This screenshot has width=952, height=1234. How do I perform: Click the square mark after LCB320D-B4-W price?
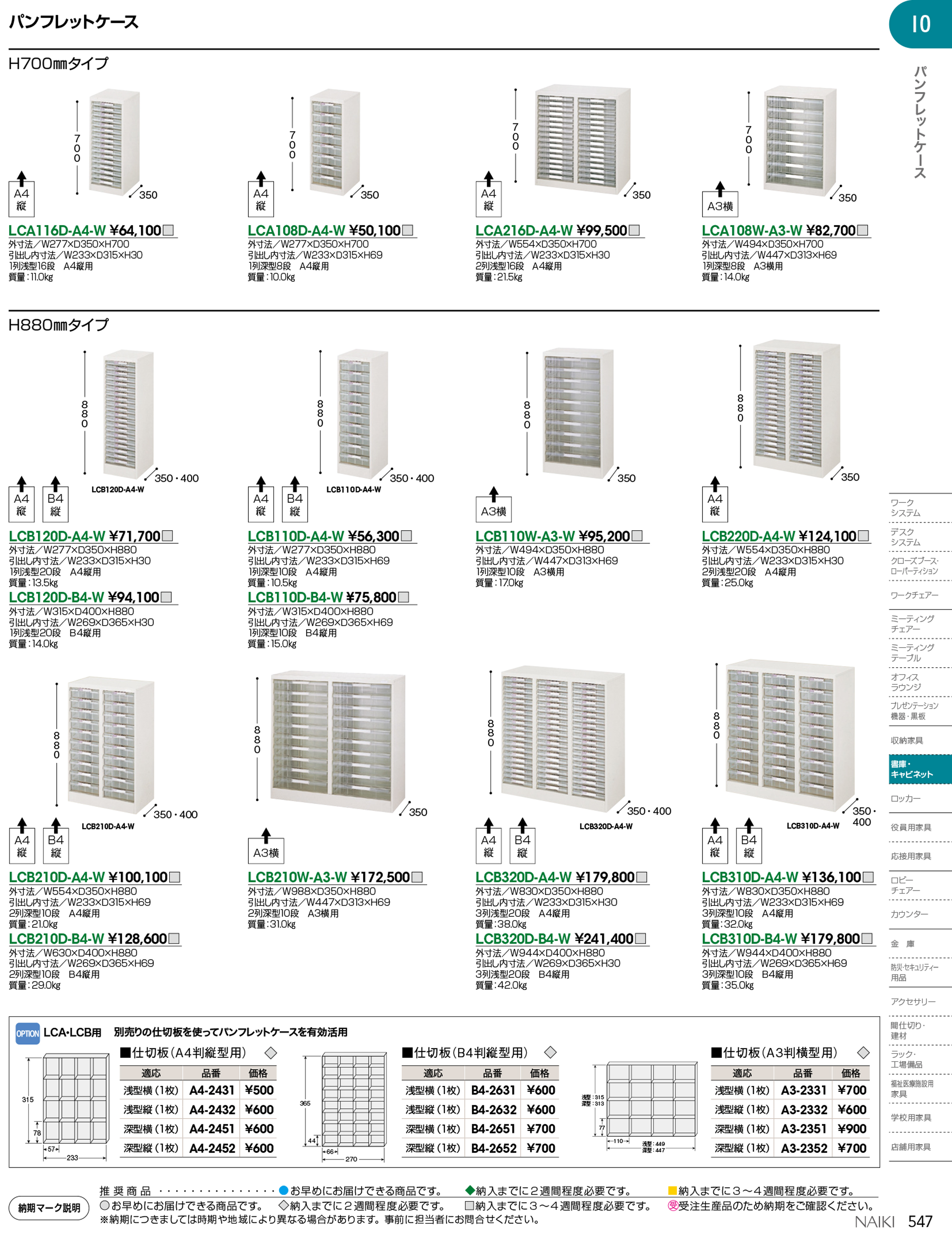[x=640, y=939]
